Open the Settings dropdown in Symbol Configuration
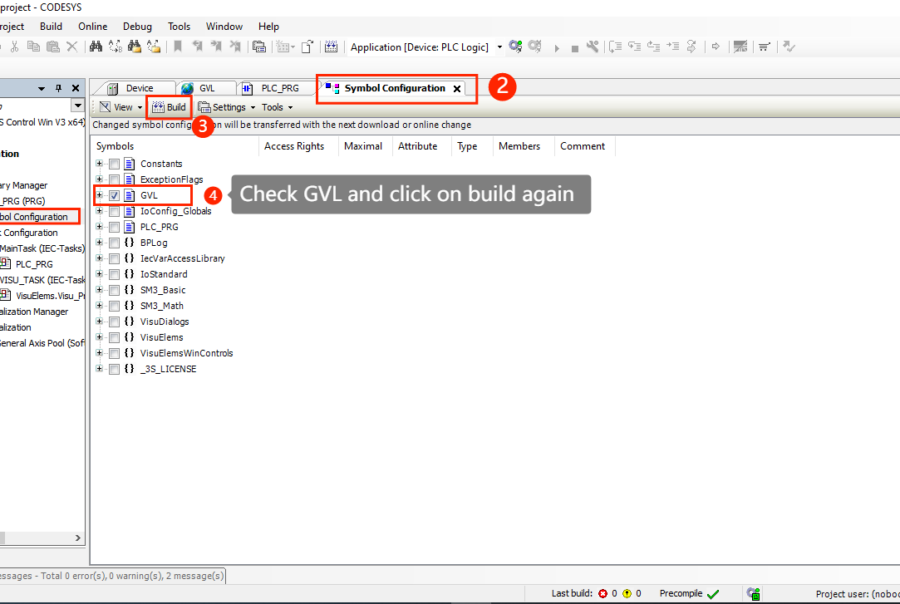Viewport: 900px width, 604px height. [x=226, y=107]
